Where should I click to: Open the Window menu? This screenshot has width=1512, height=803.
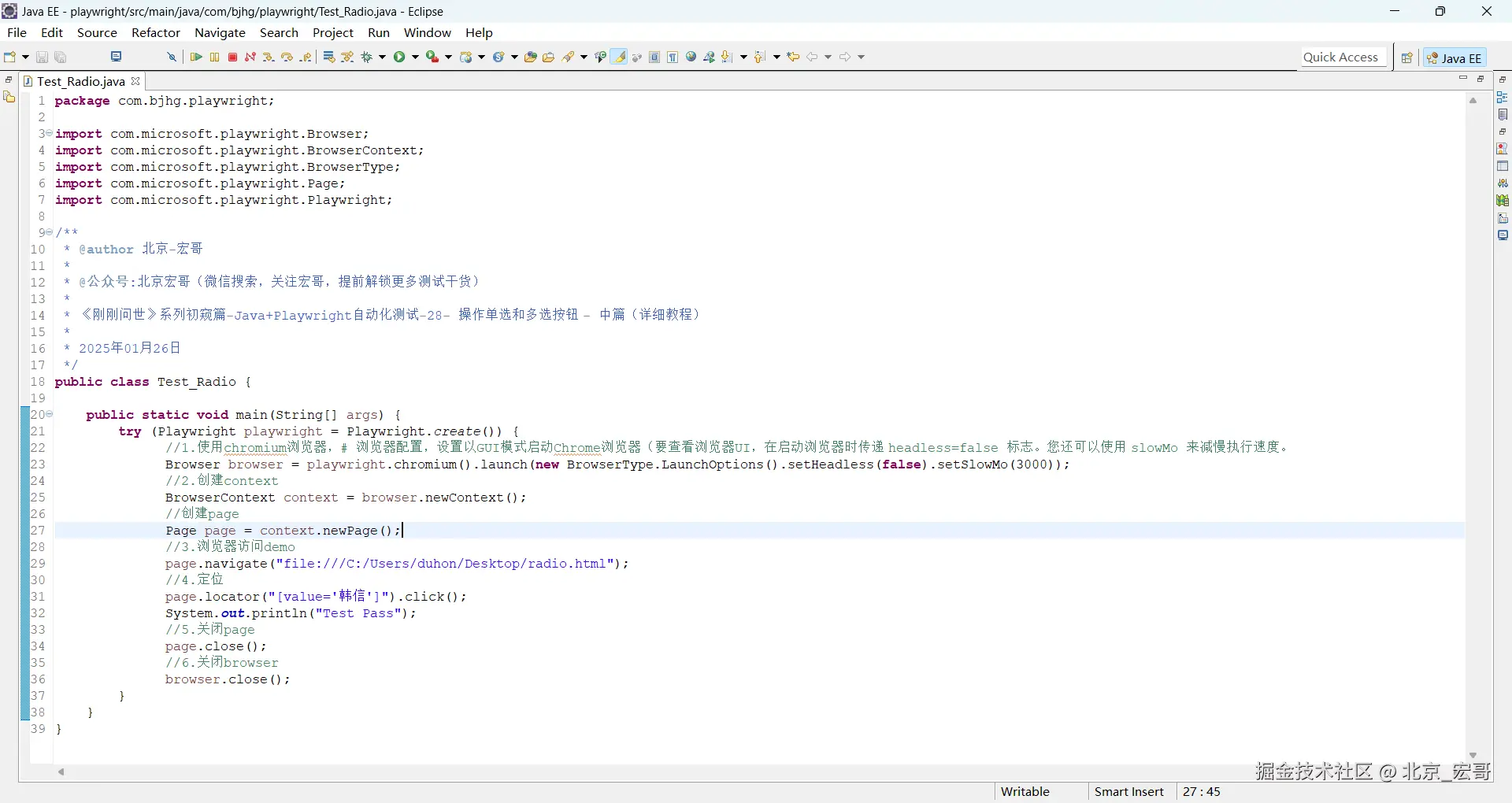click(428, 32)
